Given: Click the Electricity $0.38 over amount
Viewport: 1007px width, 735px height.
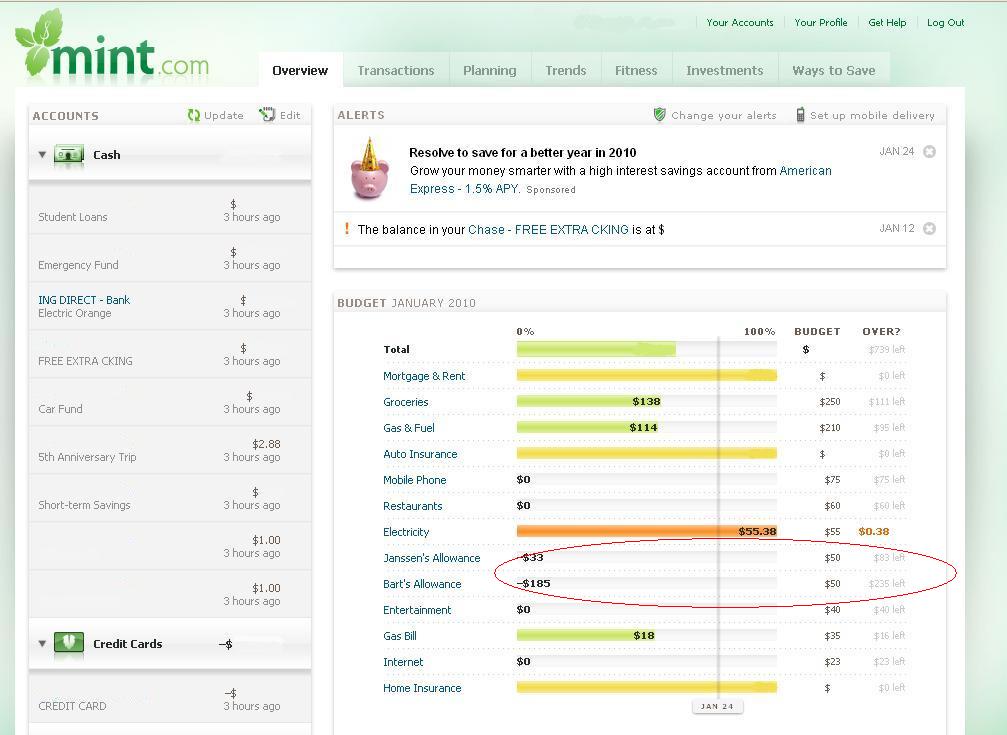Looking at the screenshot, I should pos(873,532).
